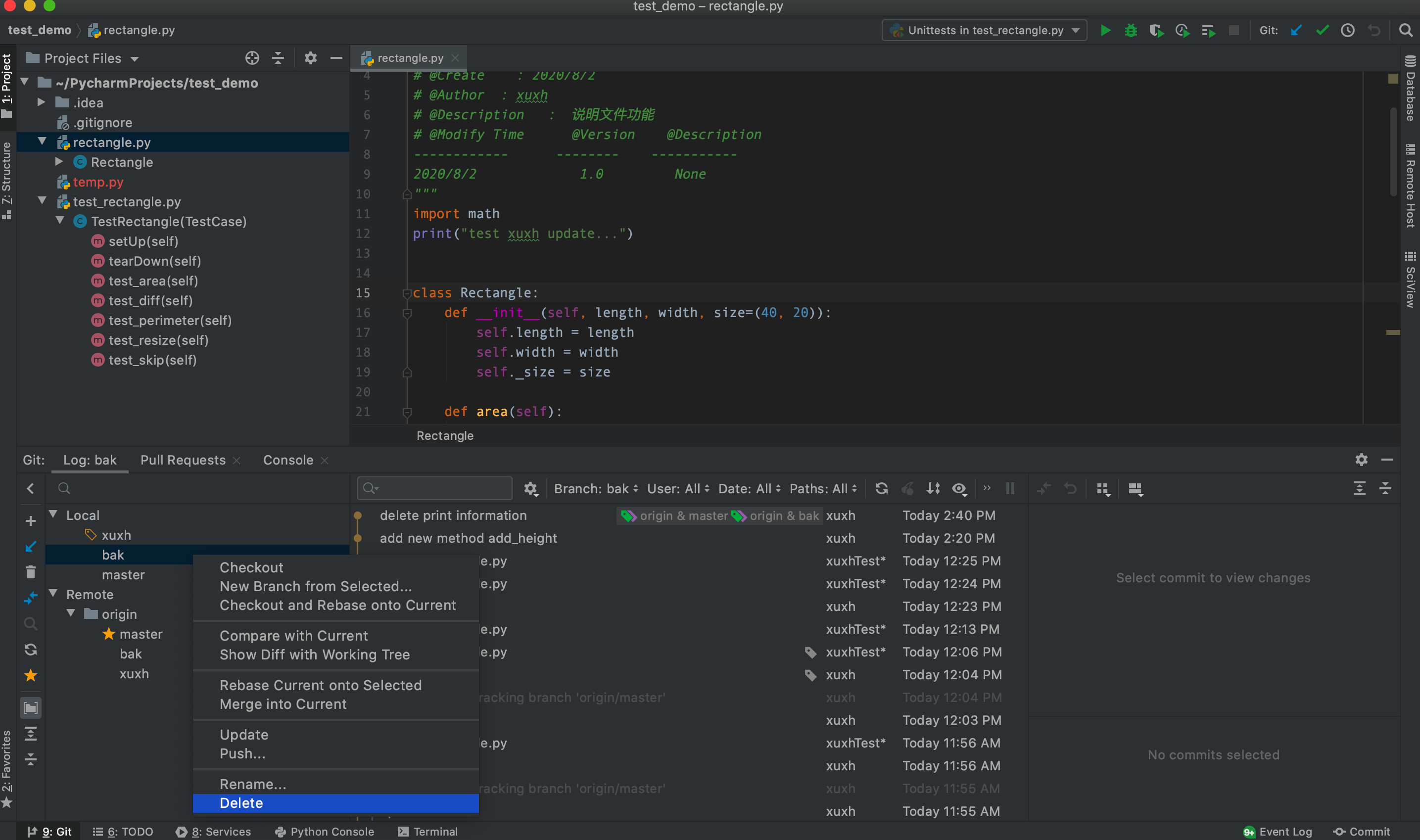Expand all in the commit details pane

1359,488
